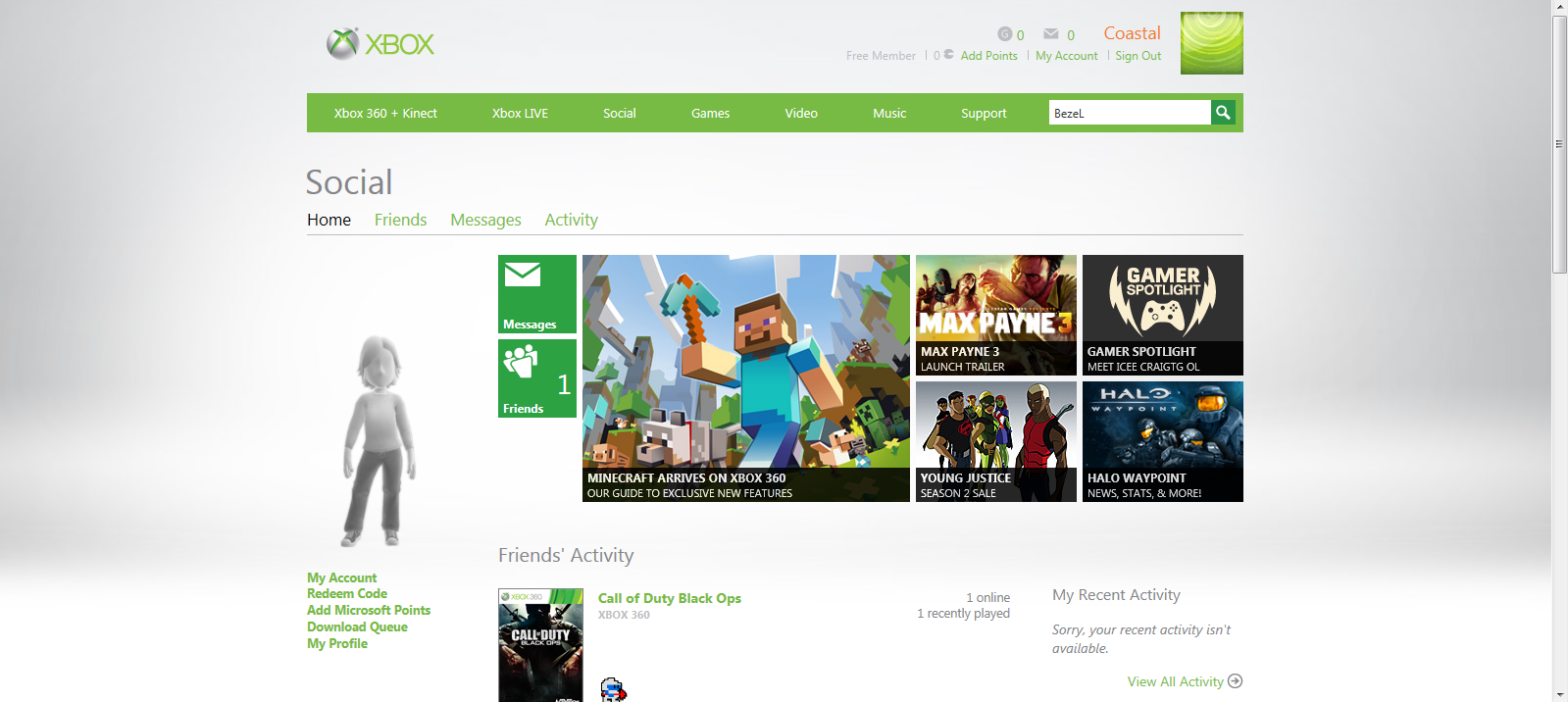Open the Gamer Spotlight tile
Viewport: 1568px width, 702px height.
1162,315
